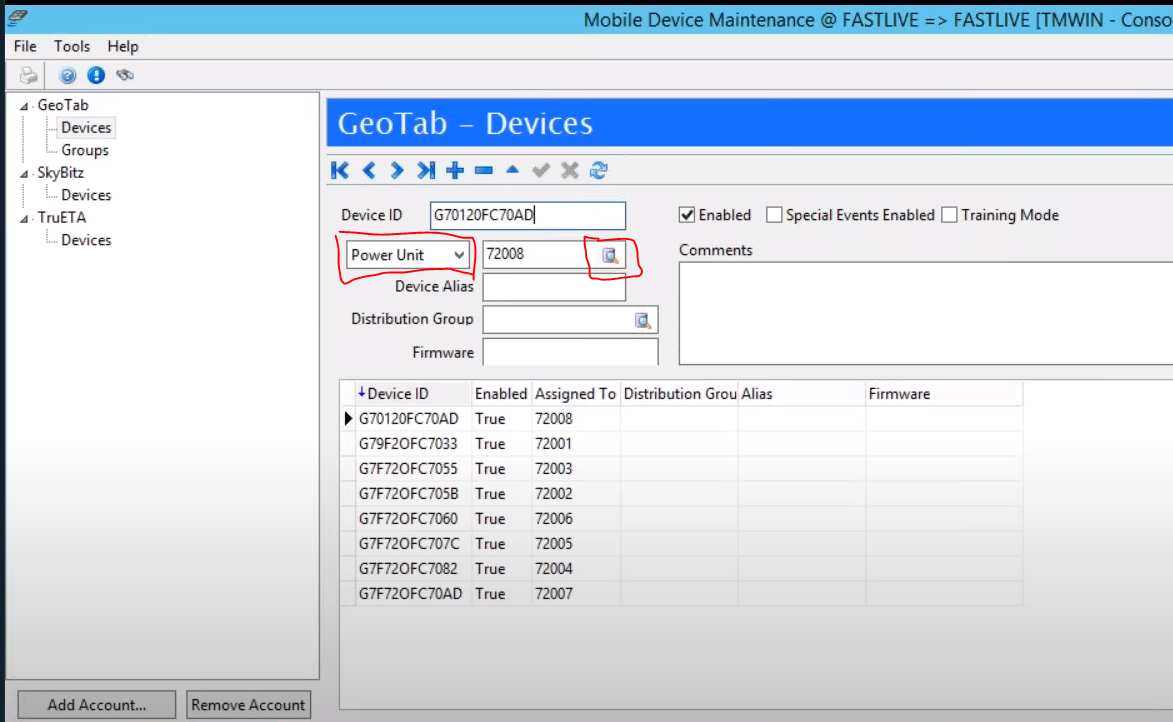This screenshot has height=722, width=1173.
Task: Click into the Device ID input field
Action: click(x=527, y=215)
